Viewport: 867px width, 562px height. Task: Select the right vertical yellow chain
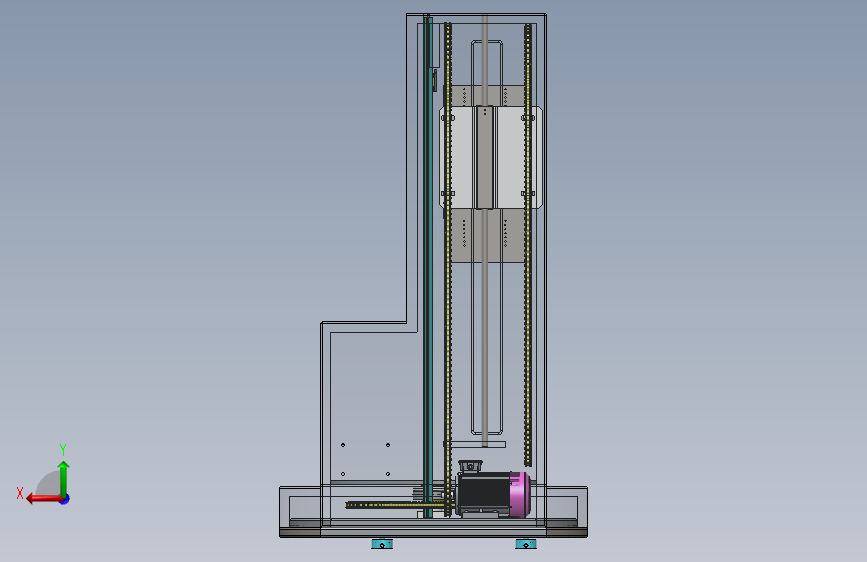click(527, 243)
